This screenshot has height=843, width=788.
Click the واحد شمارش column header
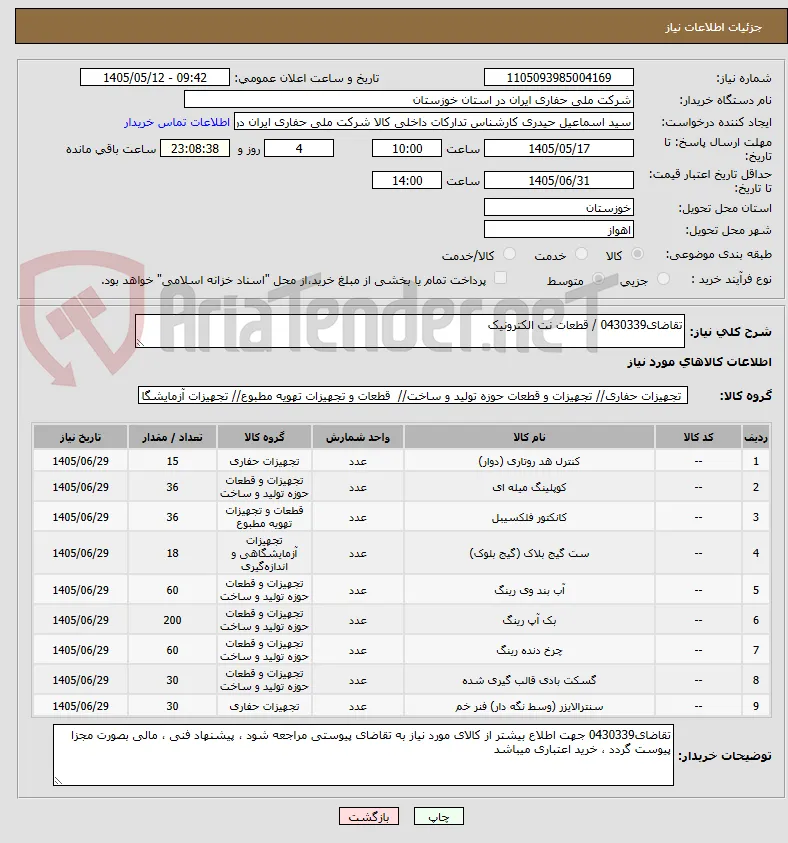coord(357,437)
